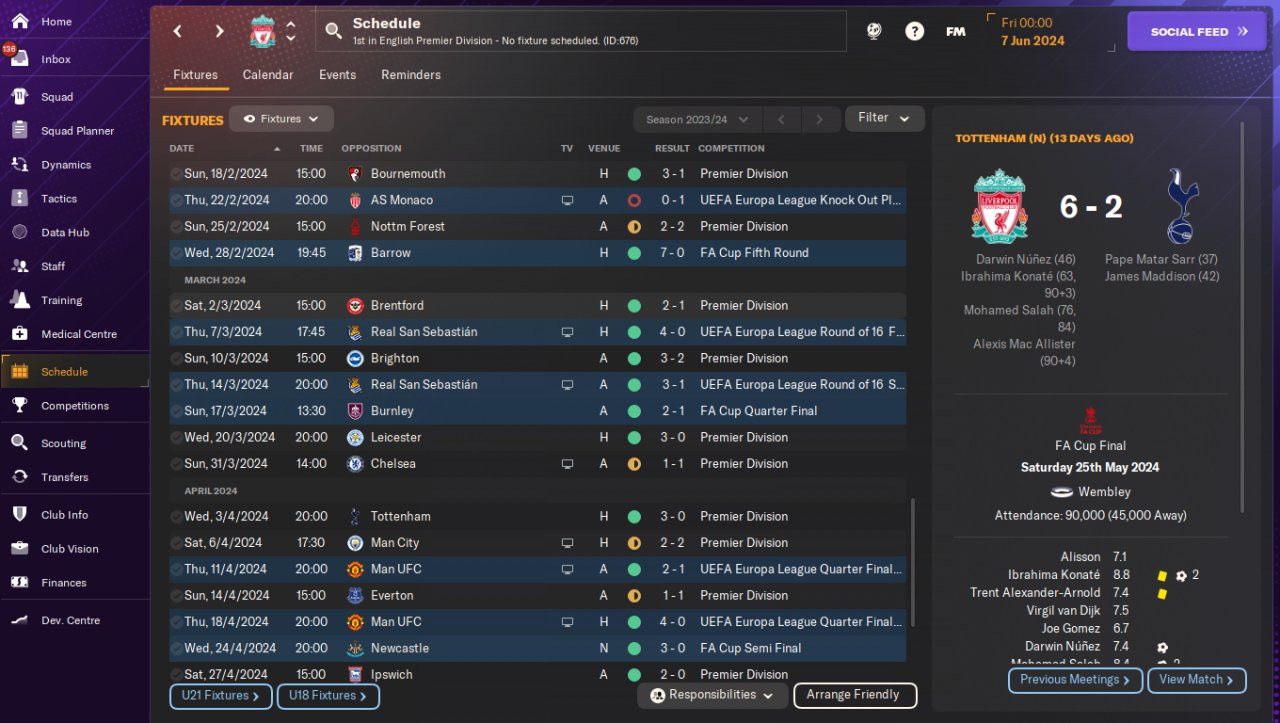Screen dimensions: 1280x723
Task: Toggle check mark on Man City fixture
Action: click(x=176, y=543)
